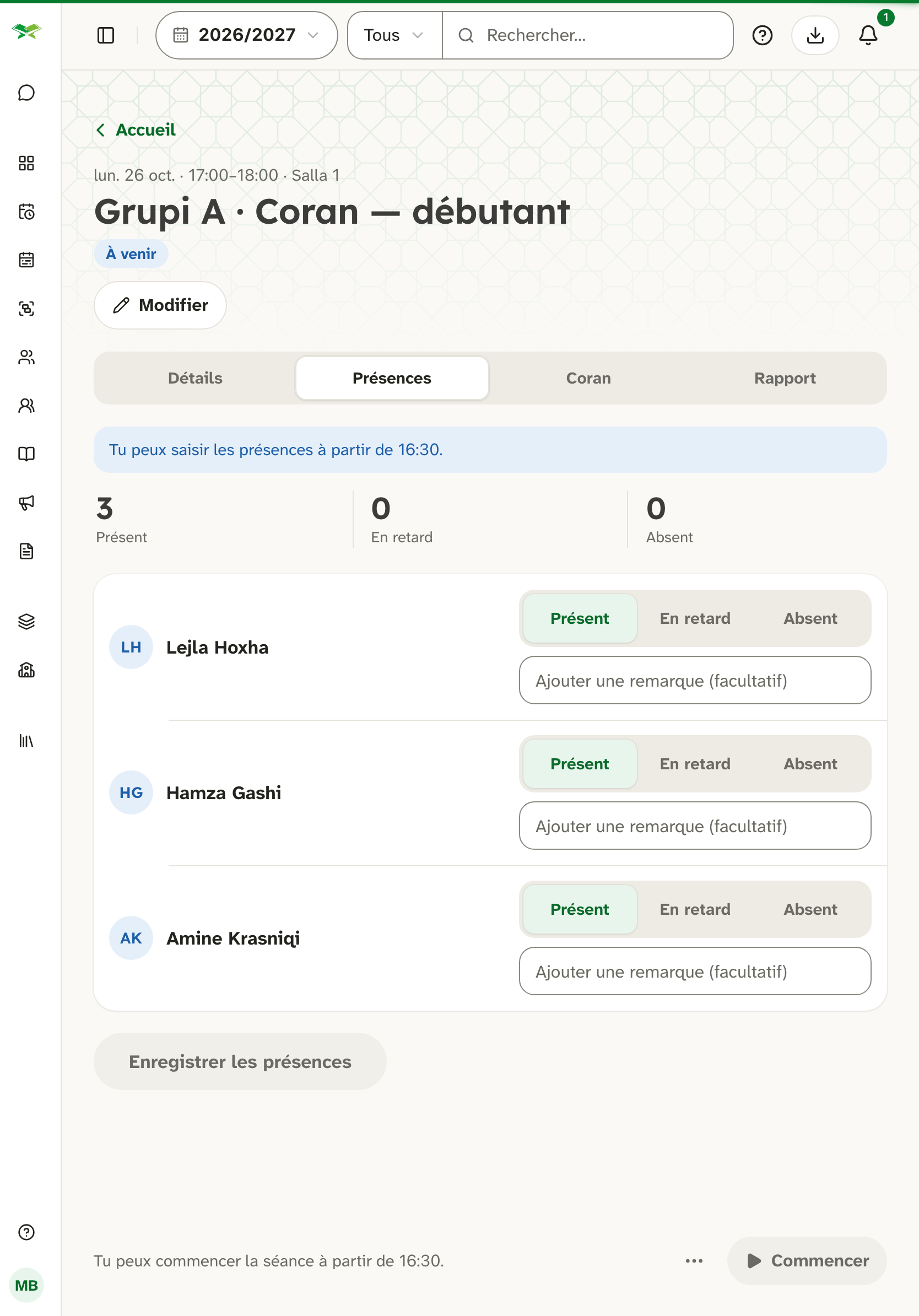The width and height of the screenshot is (919, 1316).
Task: Click the green bird logo
Action: 26,31
